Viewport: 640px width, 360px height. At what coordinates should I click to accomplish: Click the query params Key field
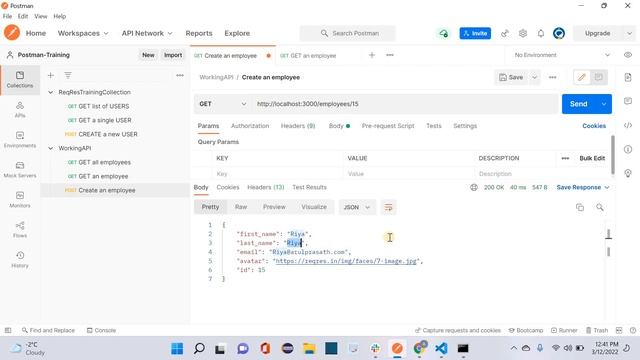[x=278, y=174]
